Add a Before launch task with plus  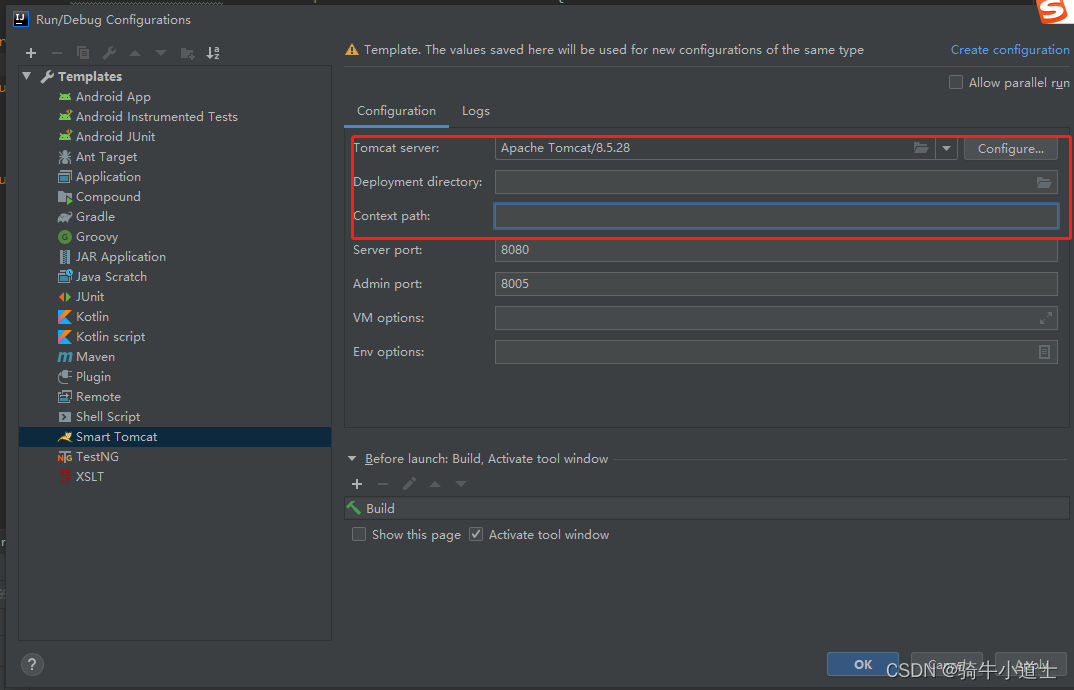(x=357, y=484)
